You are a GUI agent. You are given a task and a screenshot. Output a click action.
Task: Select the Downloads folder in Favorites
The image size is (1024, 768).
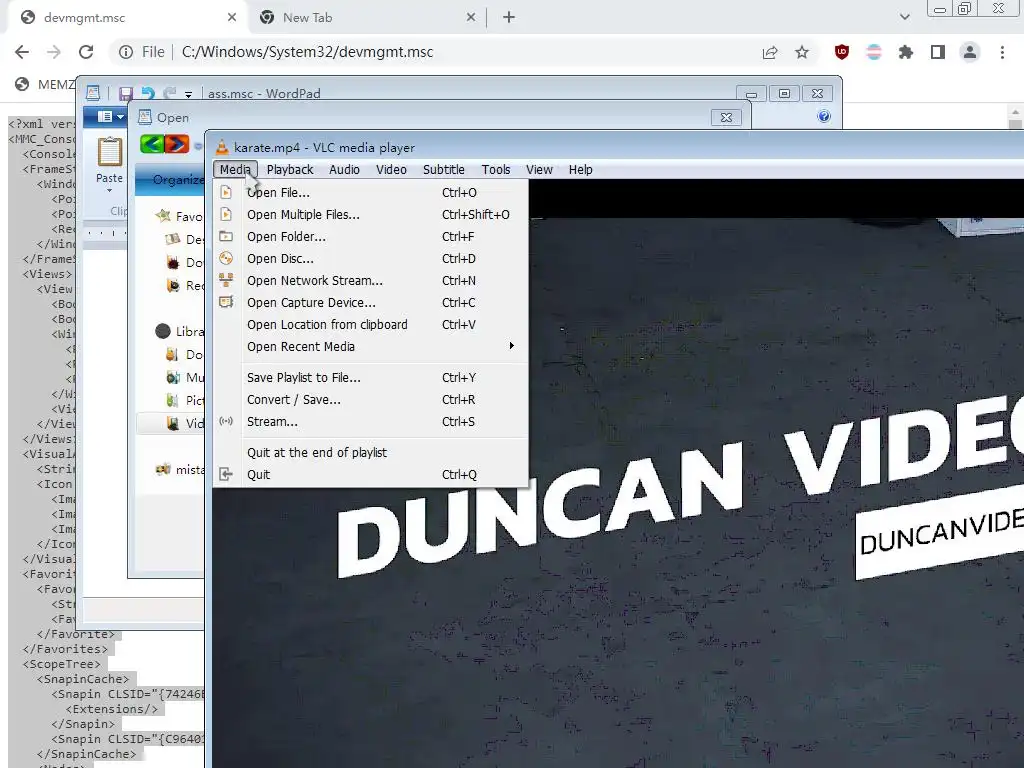coord(185,263)
